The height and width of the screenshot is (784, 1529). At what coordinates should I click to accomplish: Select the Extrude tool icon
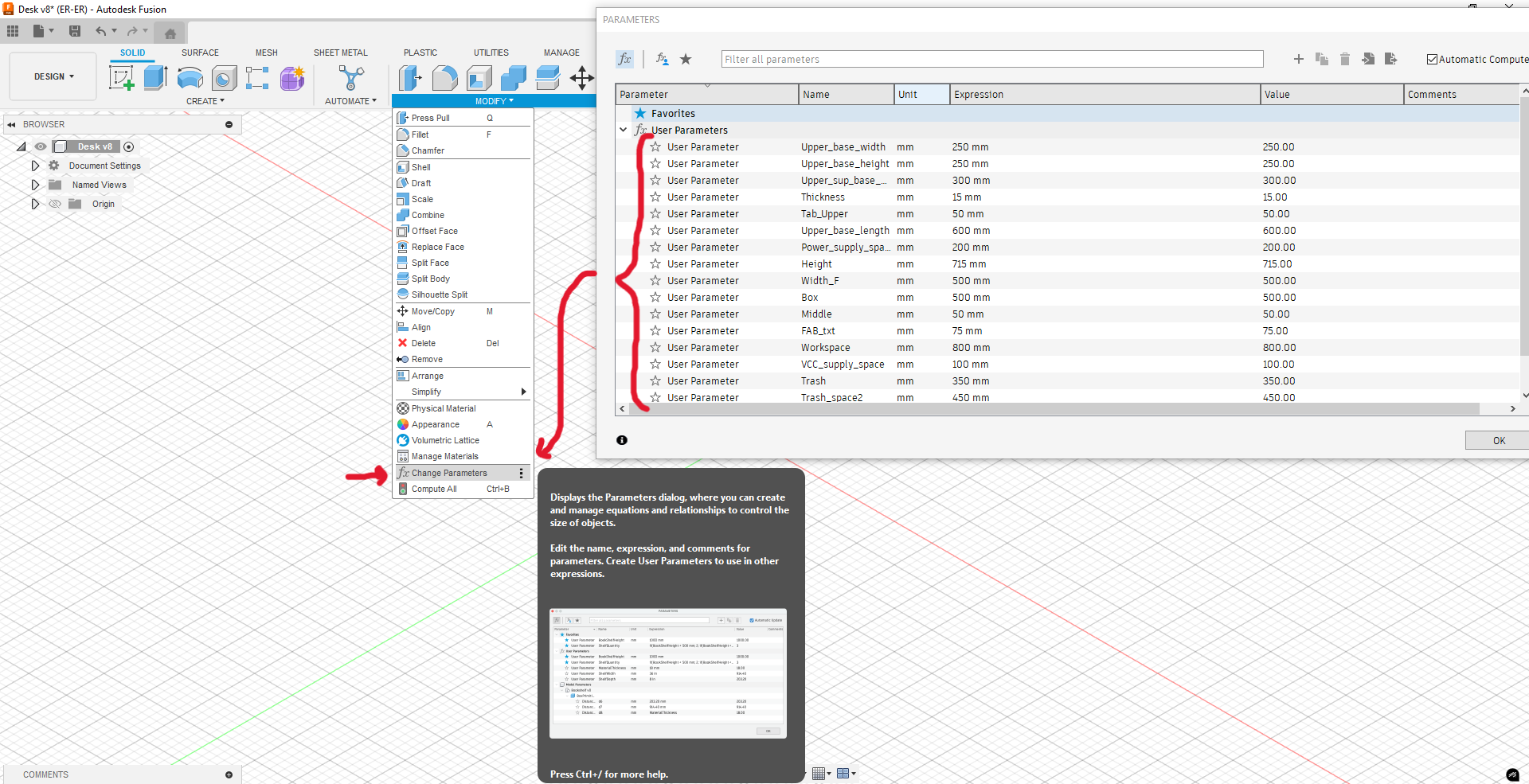tap(155, 77)
